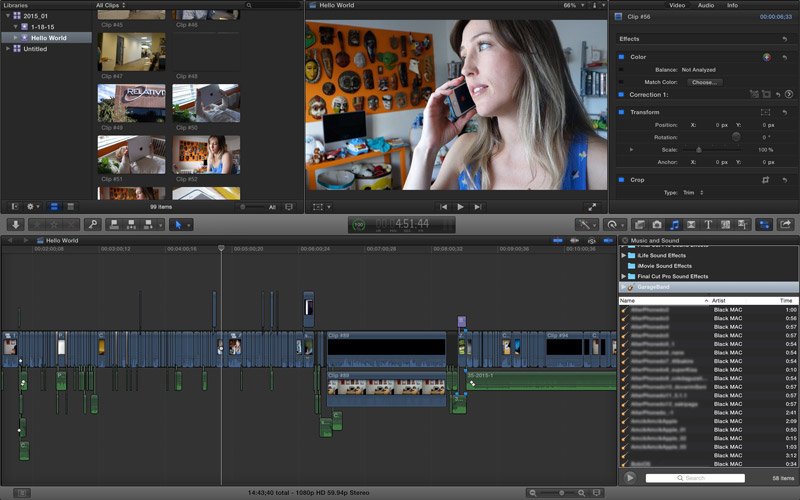Screen dimensions: 800x500
Task: Open the Titles browser T icon
Action: point(708,224)
